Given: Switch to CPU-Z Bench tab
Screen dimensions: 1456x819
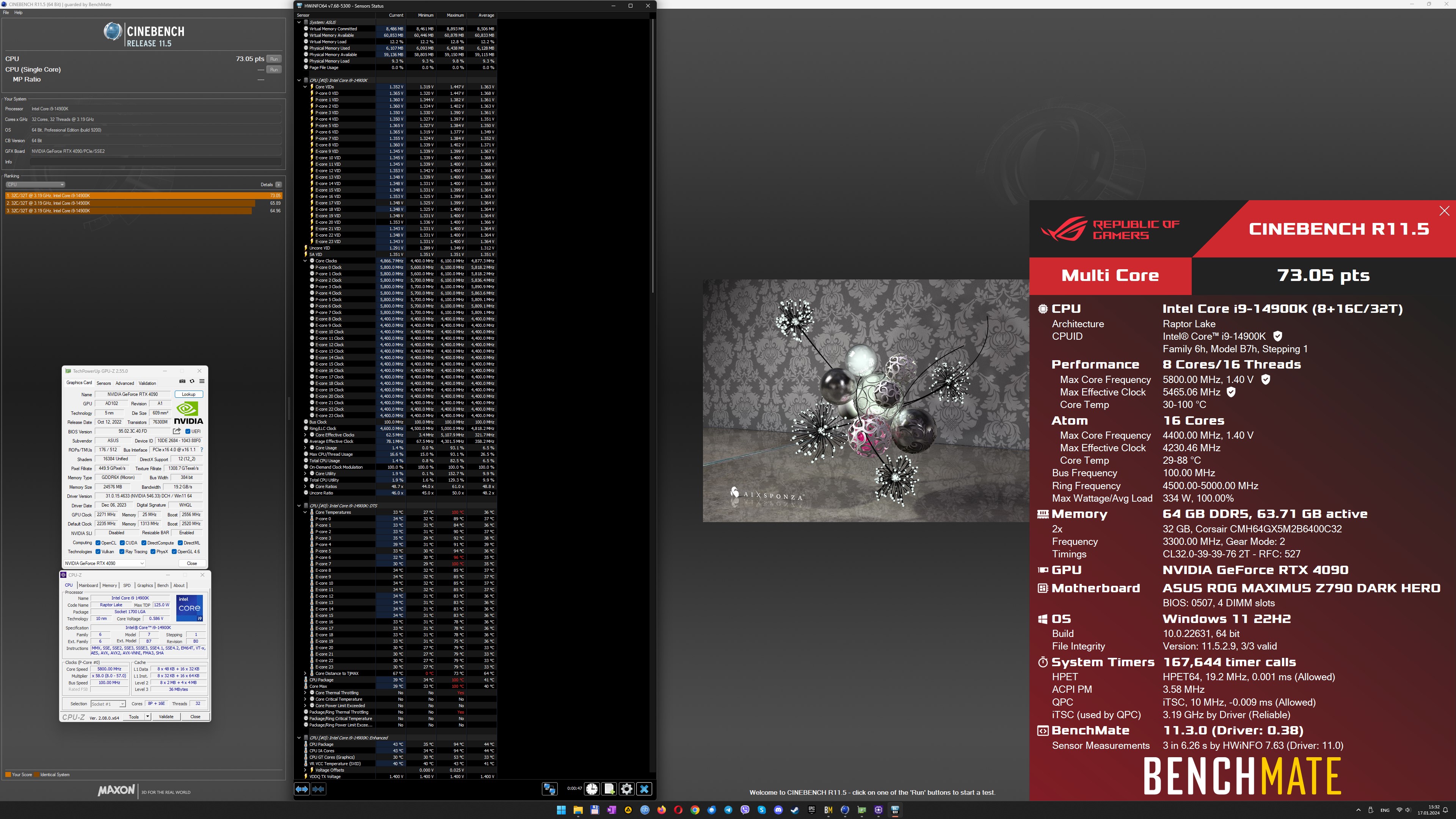Looking at the screenshot, I should [x=163, y=585].
